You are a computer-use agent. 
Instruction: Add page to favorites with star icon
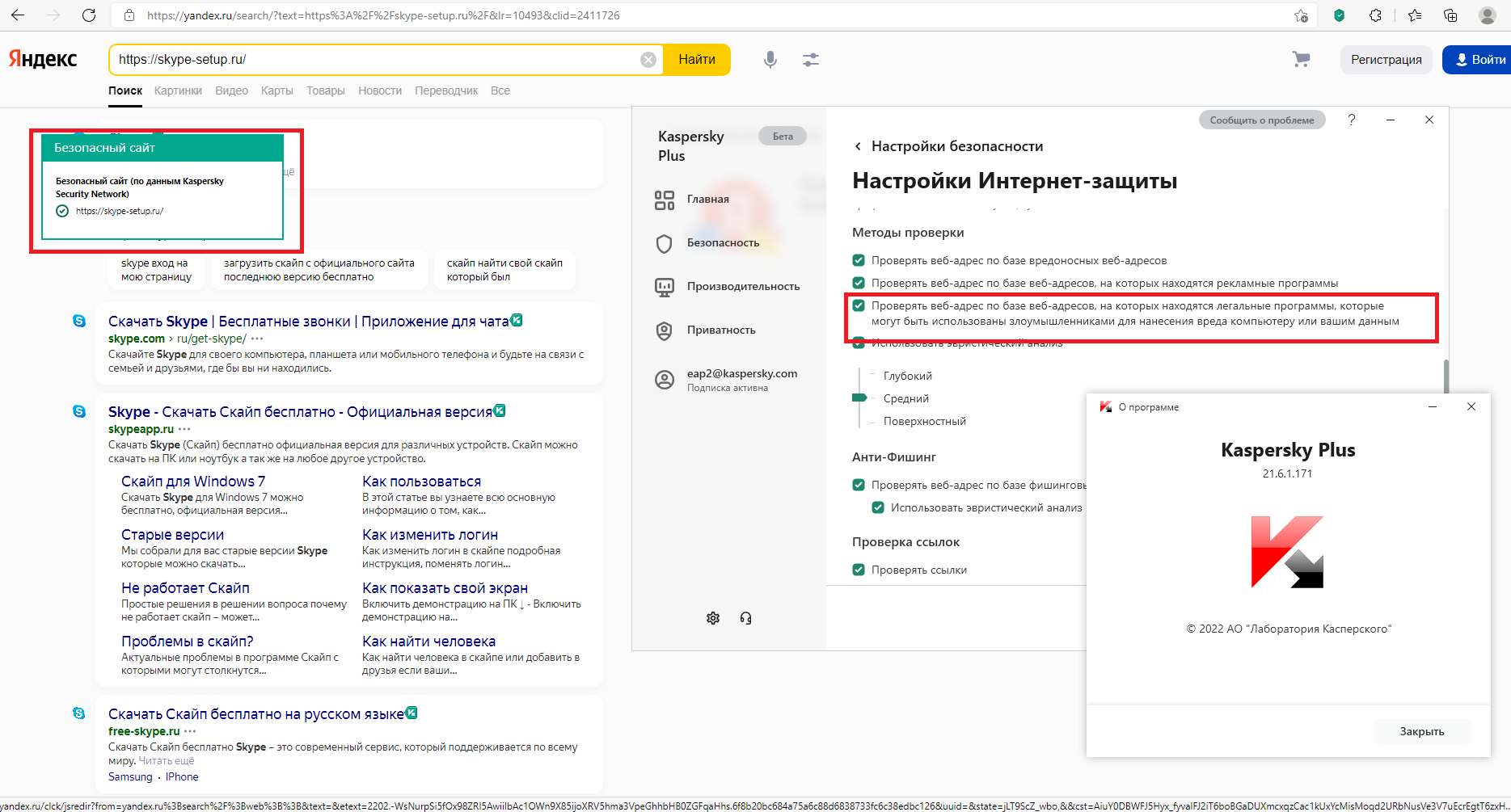pyautogui.click(x=1301, y=15)
